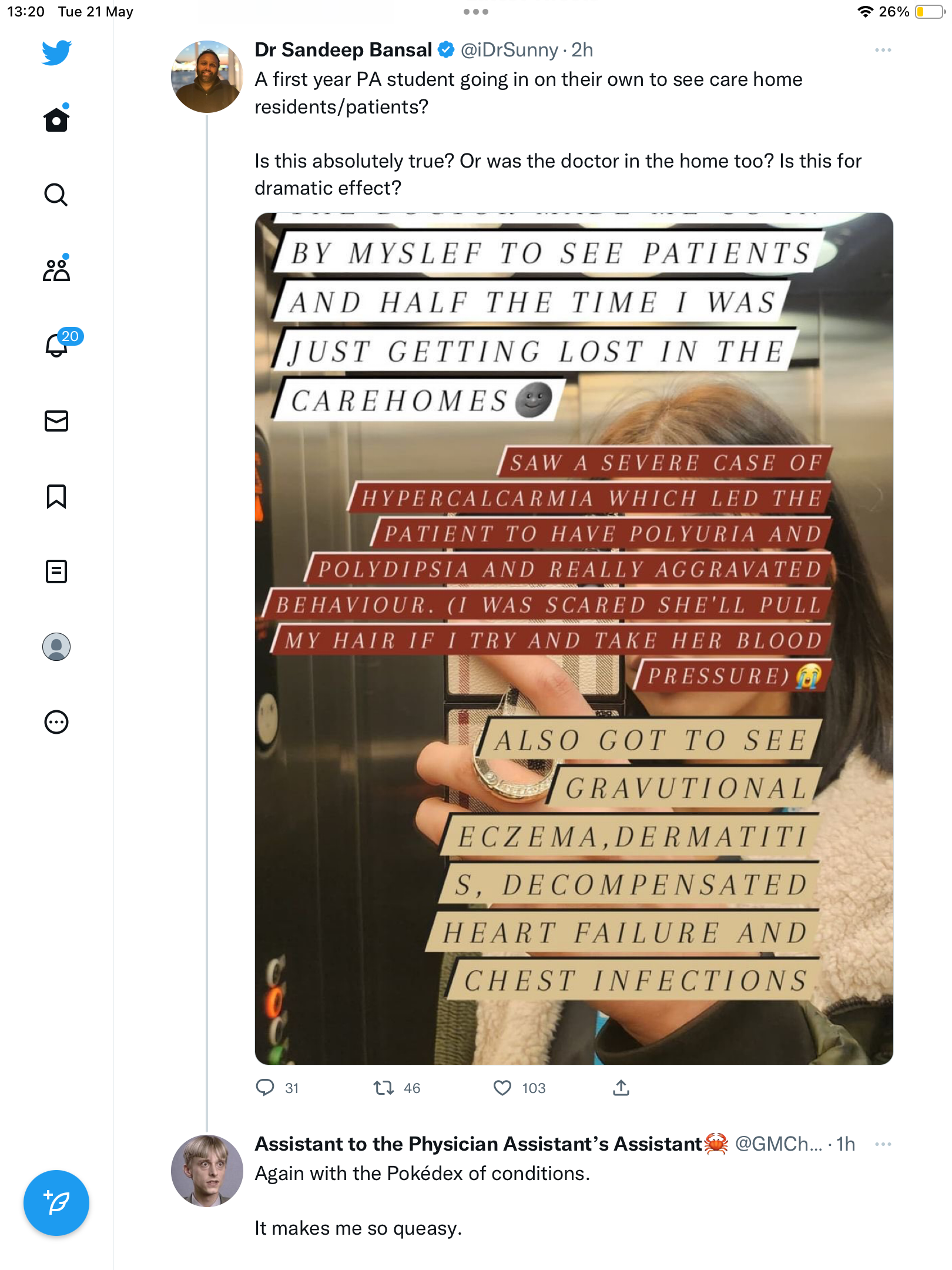Go to the Home feed icon
This screenshot has width=952, height=1270.
click(x=56, y=119)
